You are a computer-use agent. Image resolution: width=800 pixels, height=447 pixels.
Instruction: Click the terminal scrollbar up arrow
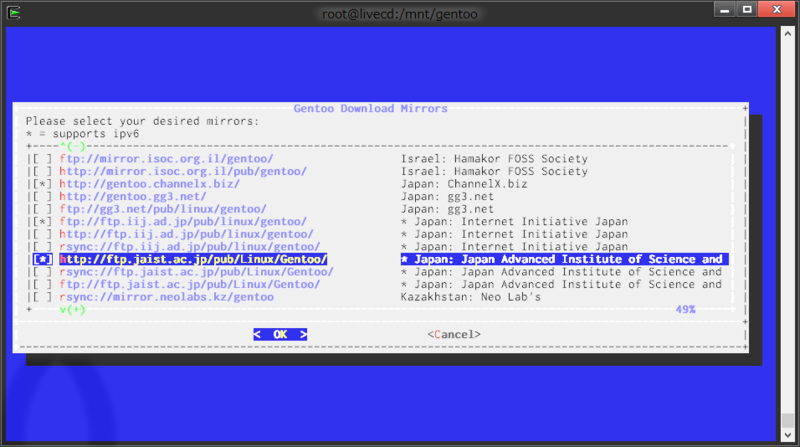coord(788,34)
